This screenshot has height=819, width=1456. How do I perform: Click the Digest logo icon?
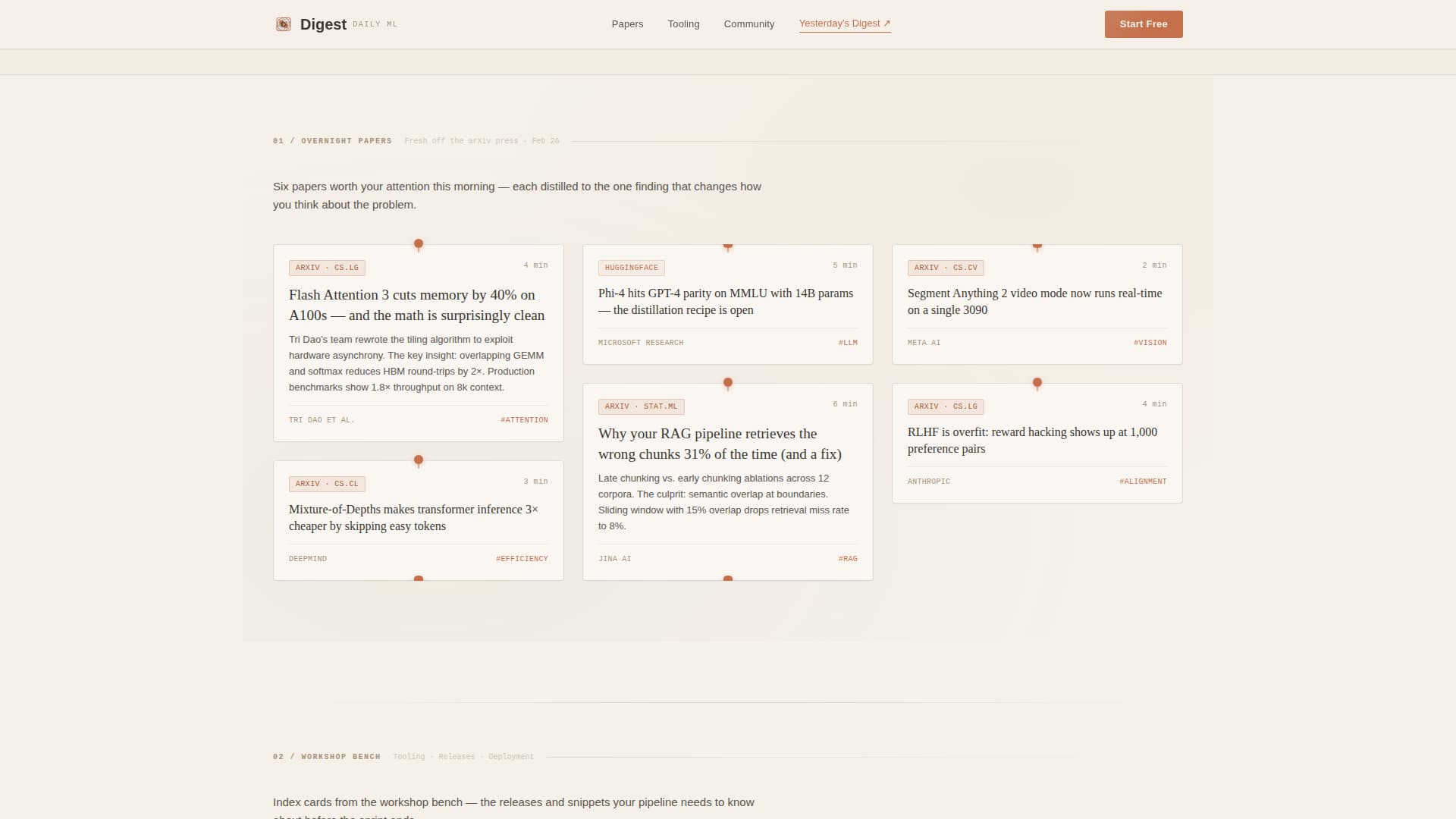(283, 24)
